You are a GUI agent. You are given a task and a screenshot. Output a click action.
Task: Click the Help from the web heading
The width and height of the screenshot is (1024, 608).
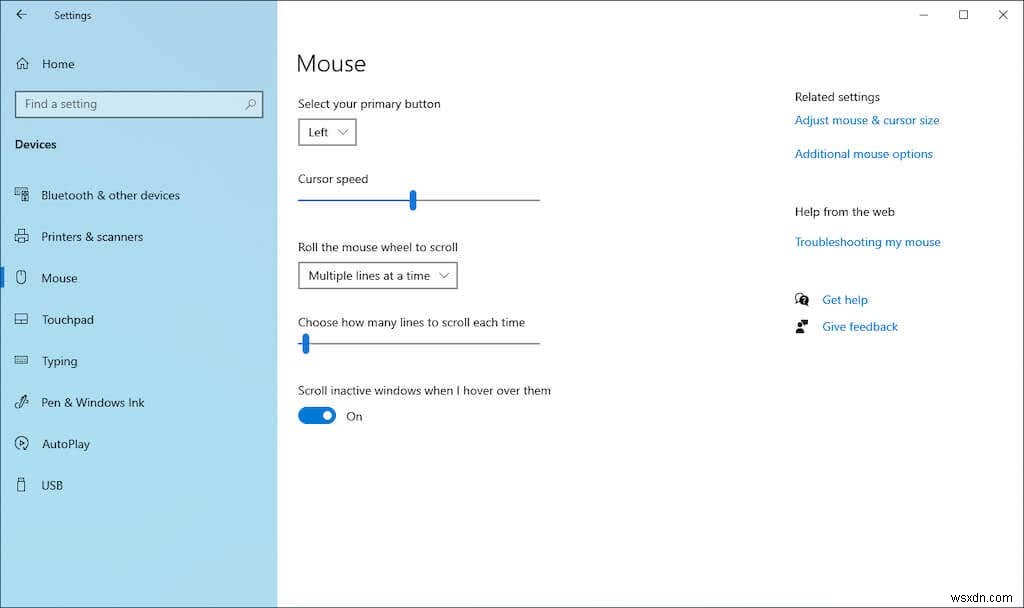(844, 212)
